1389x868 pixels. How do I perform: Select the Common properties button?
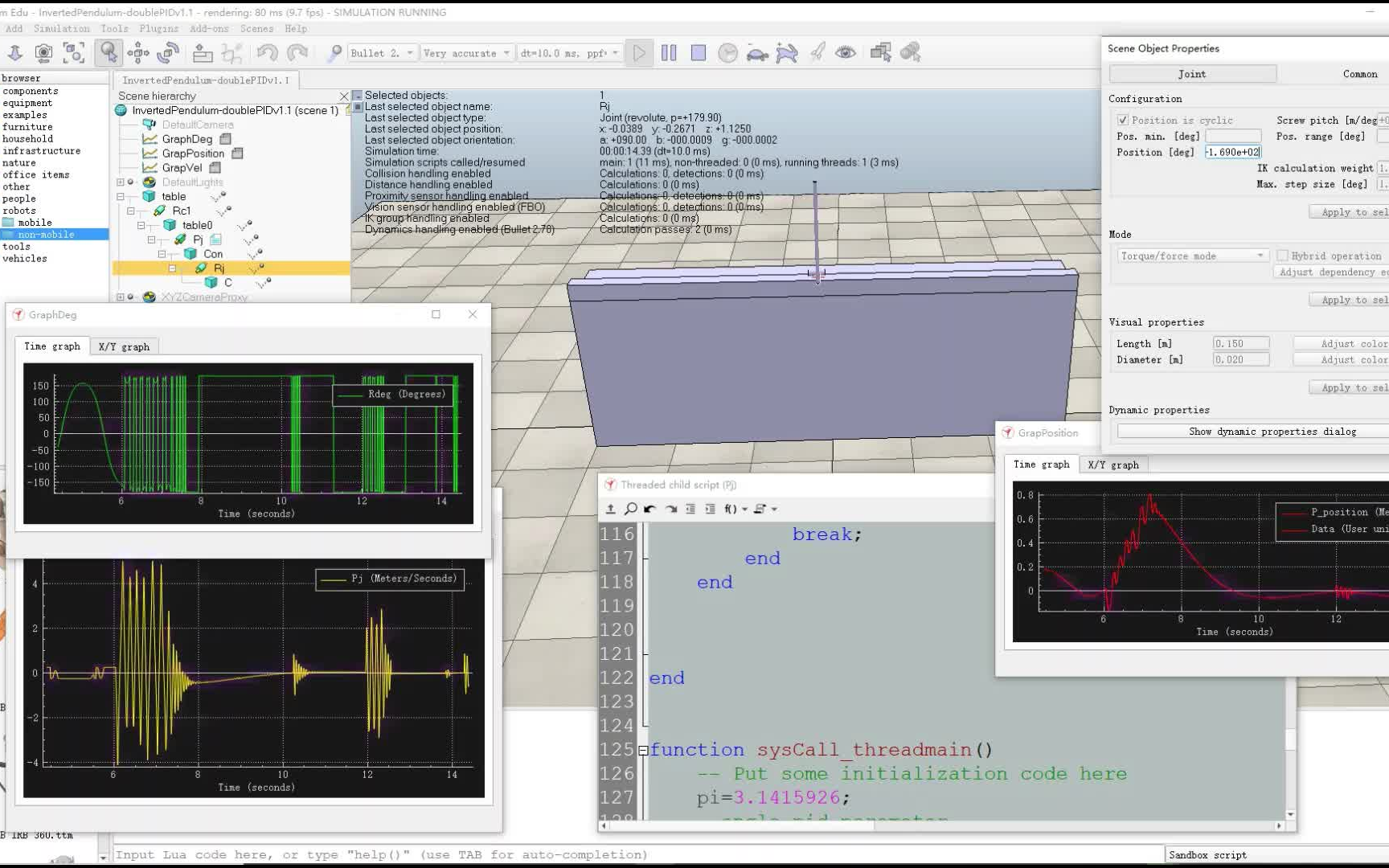1359,74
